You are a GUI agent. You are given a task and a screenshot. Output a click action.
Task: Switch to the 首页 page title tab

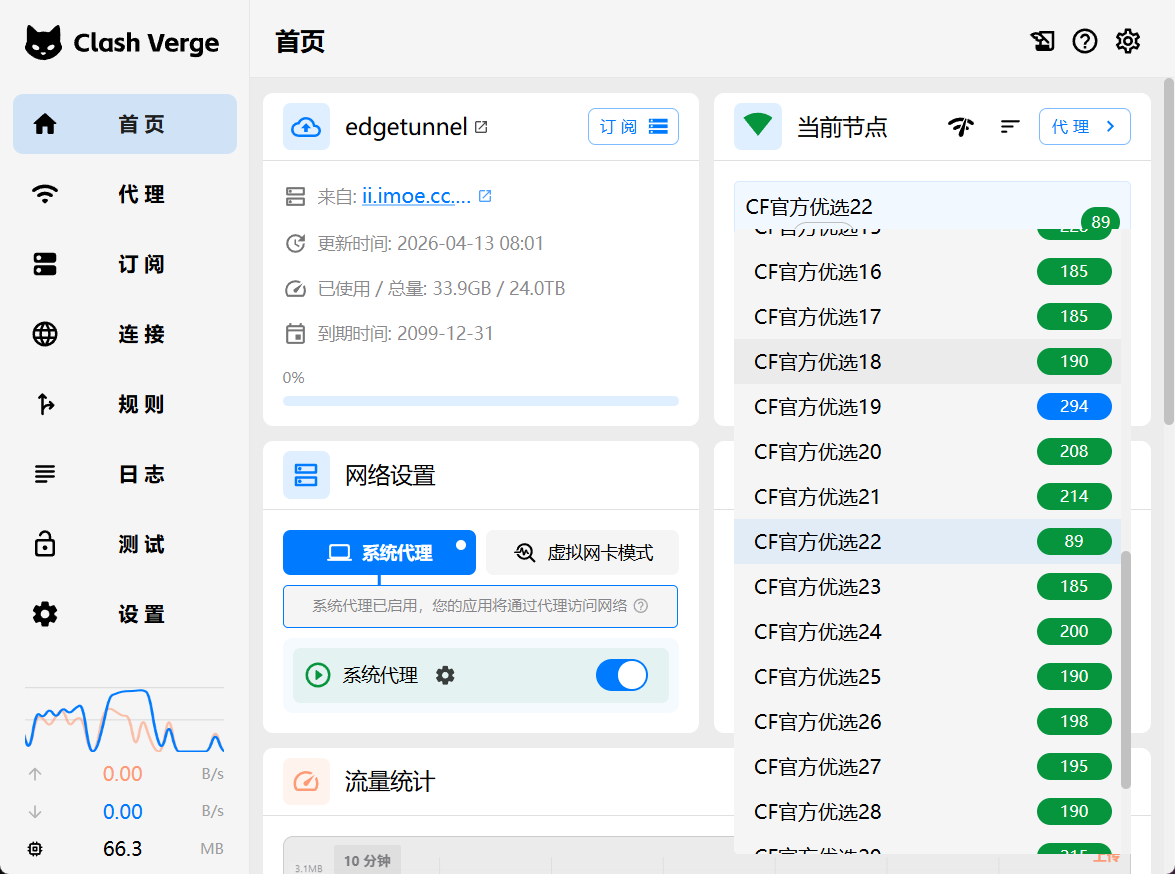[x=297, y=42]
